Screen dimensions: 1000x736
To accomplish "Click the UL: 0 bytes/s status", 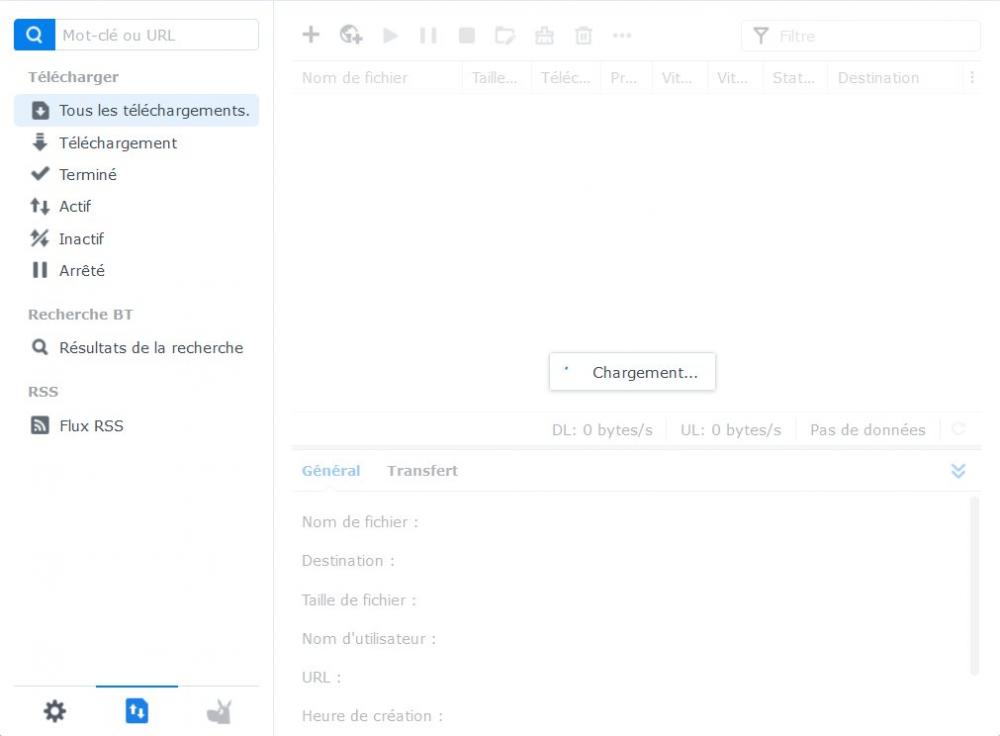I will [731, 430].
